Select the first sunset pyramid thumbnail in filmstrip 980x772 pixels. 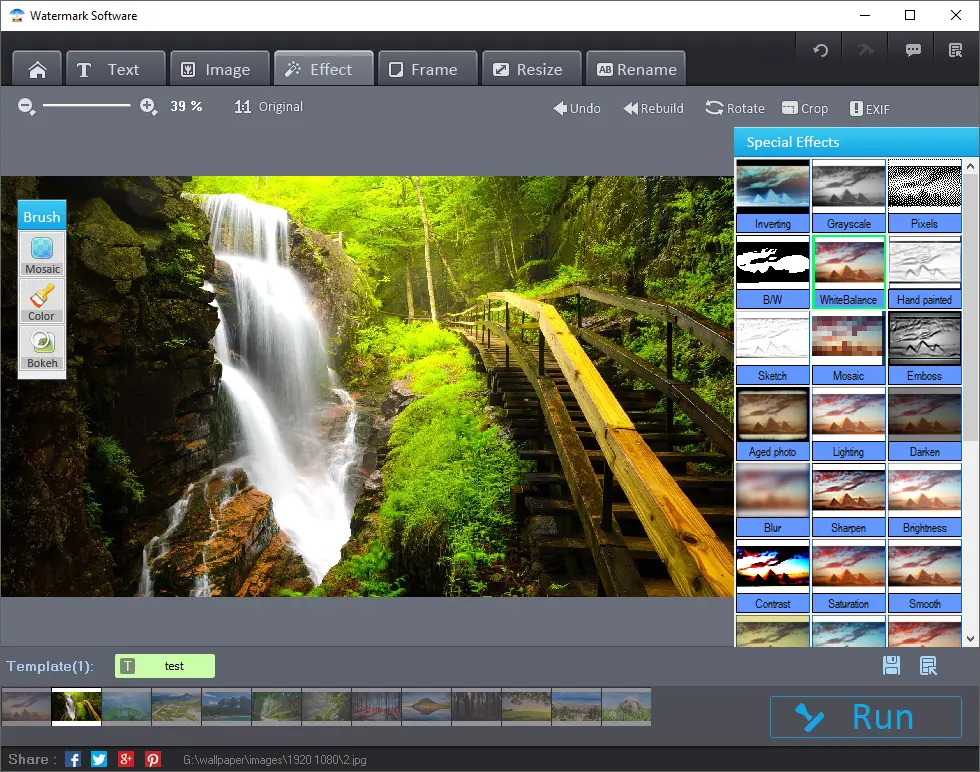[26, 706]
